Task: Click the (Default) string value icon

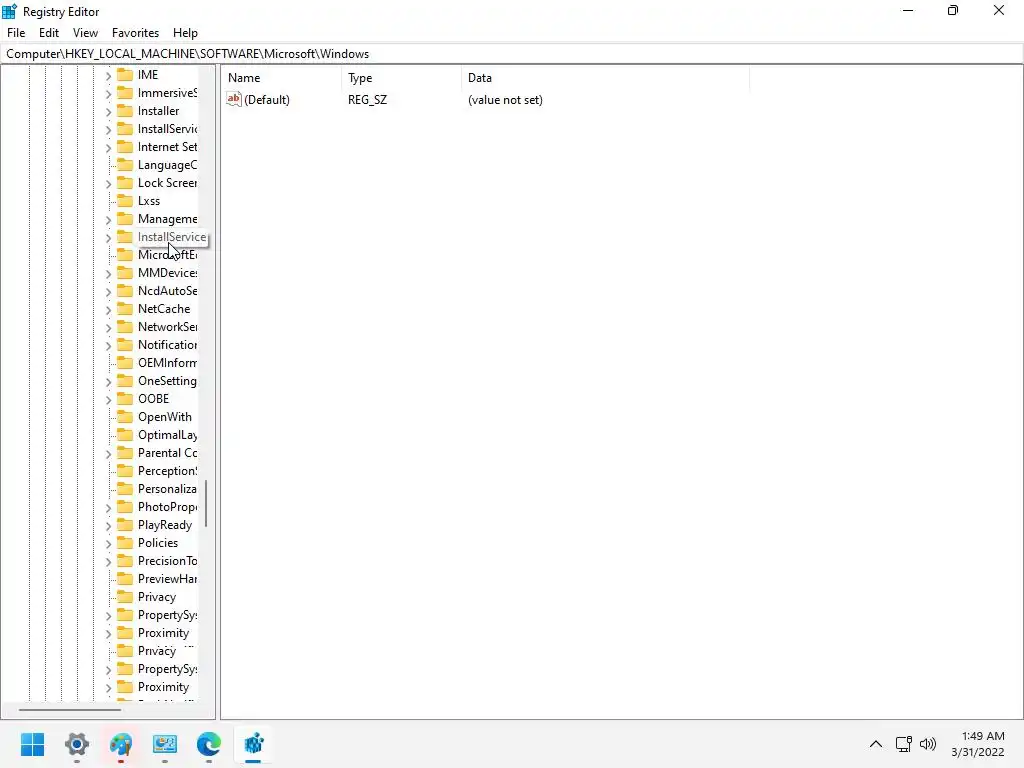Action: (x=234, y=99)
